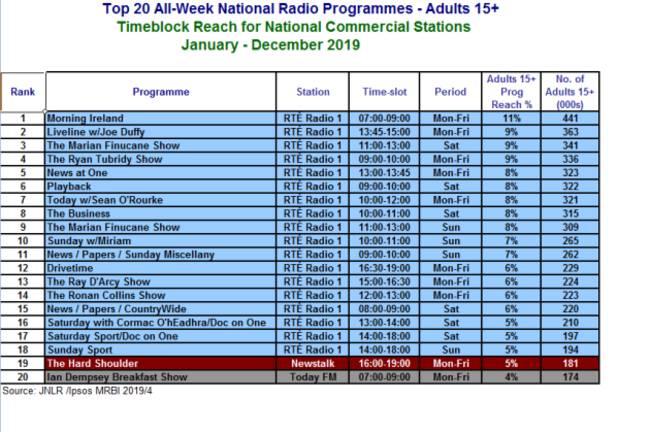650x432 pixels.
Task: Click the '08:00-09:00' time-slot cell
Action: tap(384, 309)
